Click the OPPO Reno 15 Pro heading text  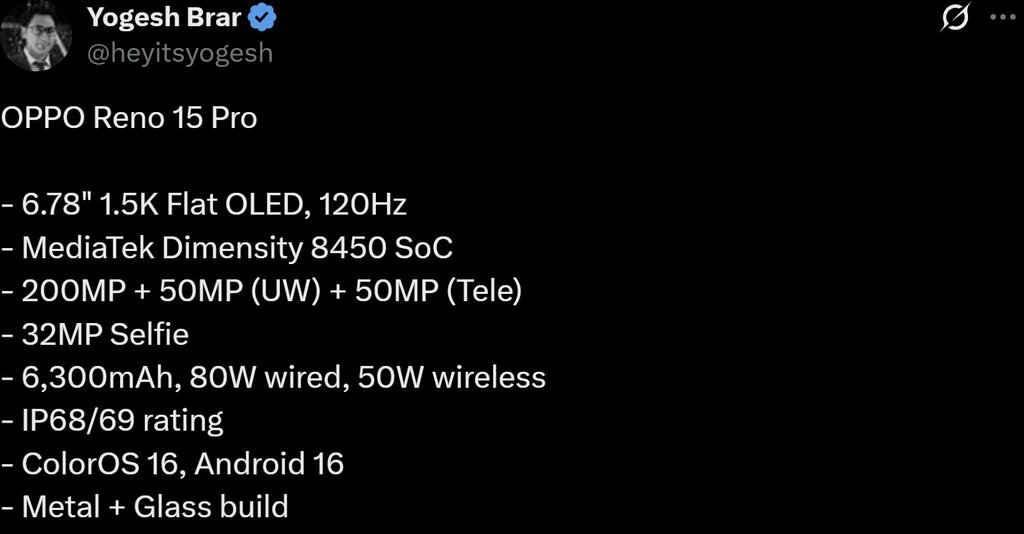129,118
